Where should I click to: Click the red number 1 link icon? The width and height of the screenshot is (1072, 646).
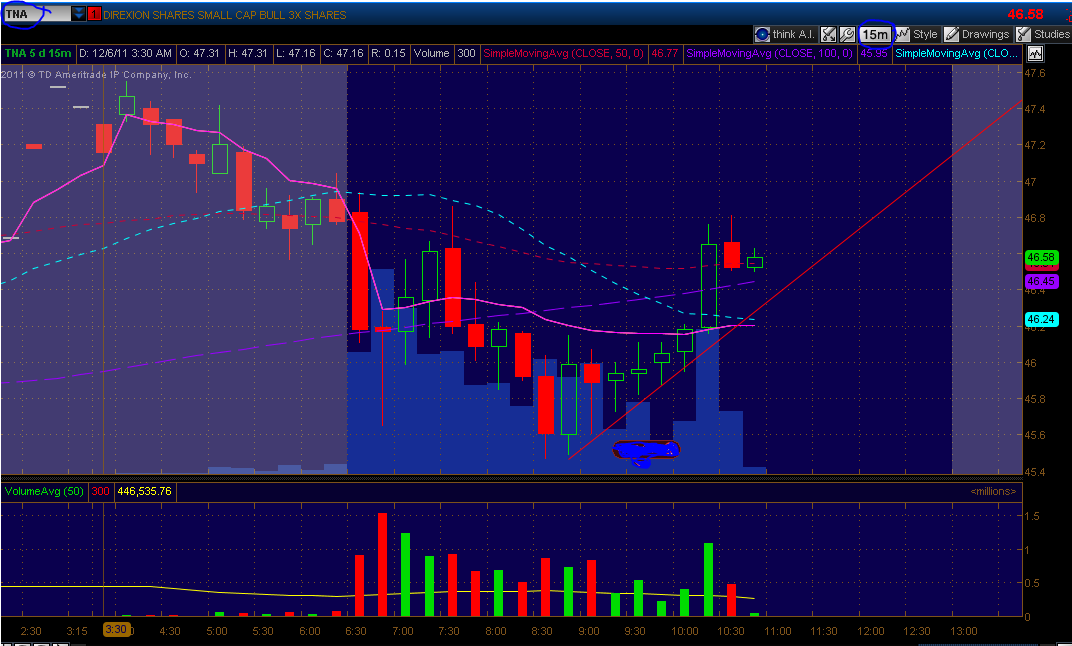click(94, 15)
